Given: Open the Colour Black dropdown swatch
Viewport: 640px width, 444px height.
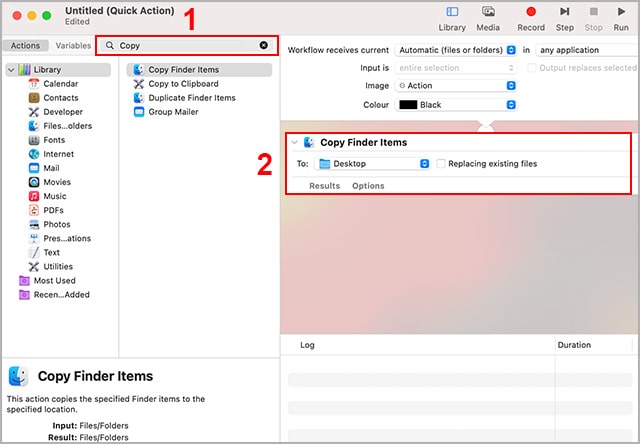Looking at the screenshot, I should coord(455,104).
